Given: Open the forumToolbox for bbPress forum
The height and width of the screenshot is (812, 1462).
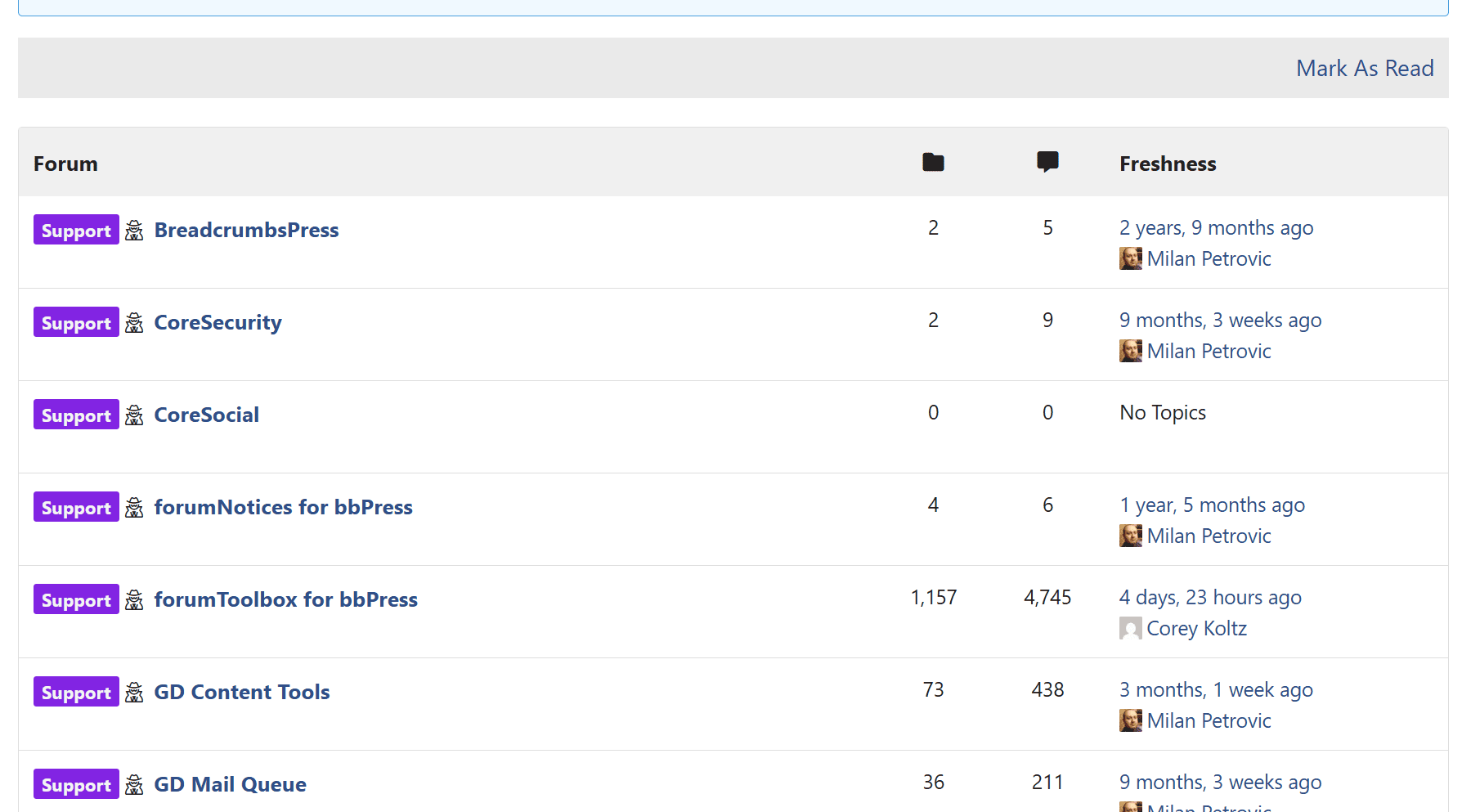Looking at the screenshot, I should point(285,599).
